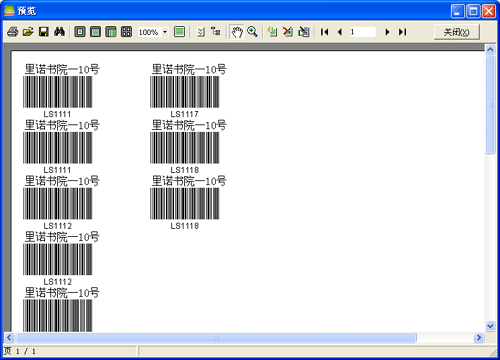This screenshot has width=500, height=360.
Task: Toggle the report outline tree icon
Action: pyautogui.click(x=216, y=32)
